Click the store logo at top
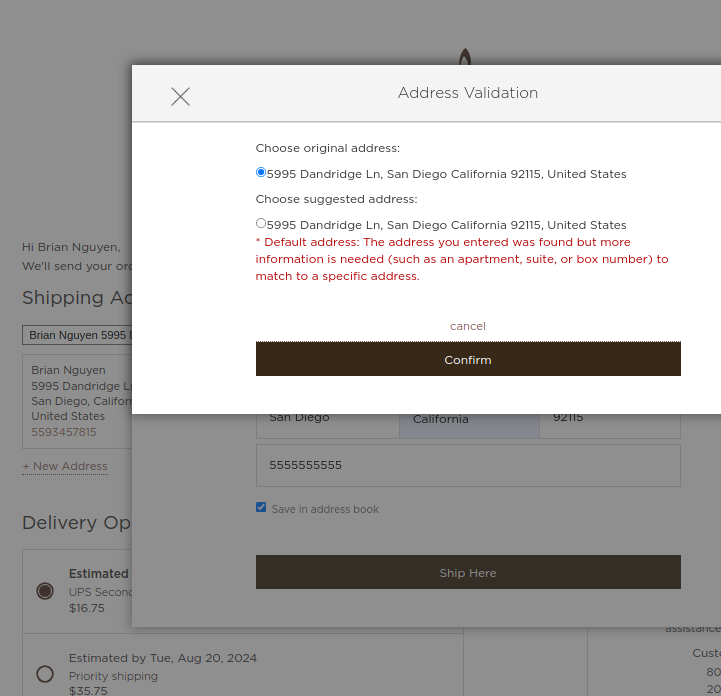Viewport: 721px width, 696px height. coord(464,56)
